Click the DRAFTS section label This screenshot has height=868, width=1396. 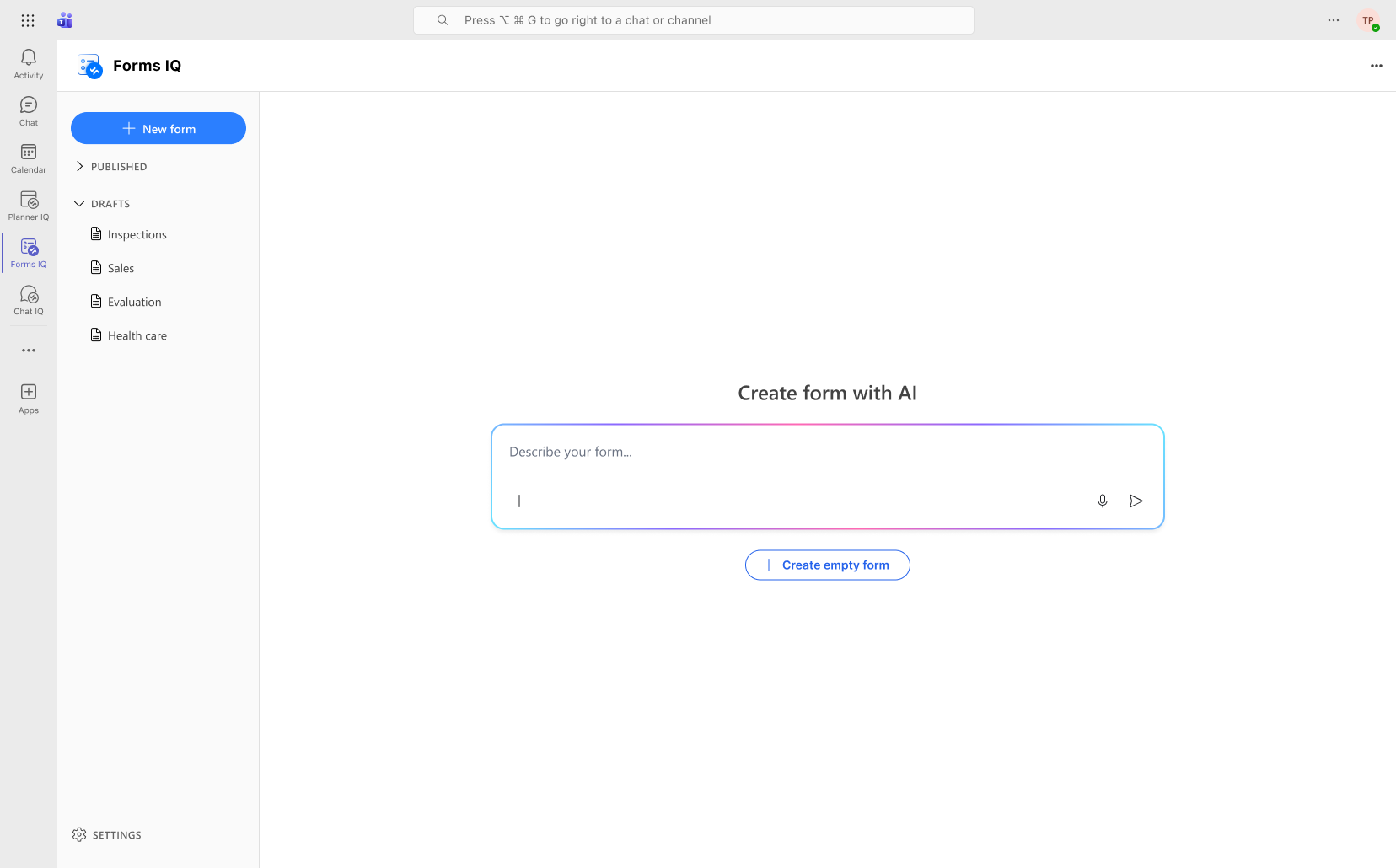pos(110,204)
